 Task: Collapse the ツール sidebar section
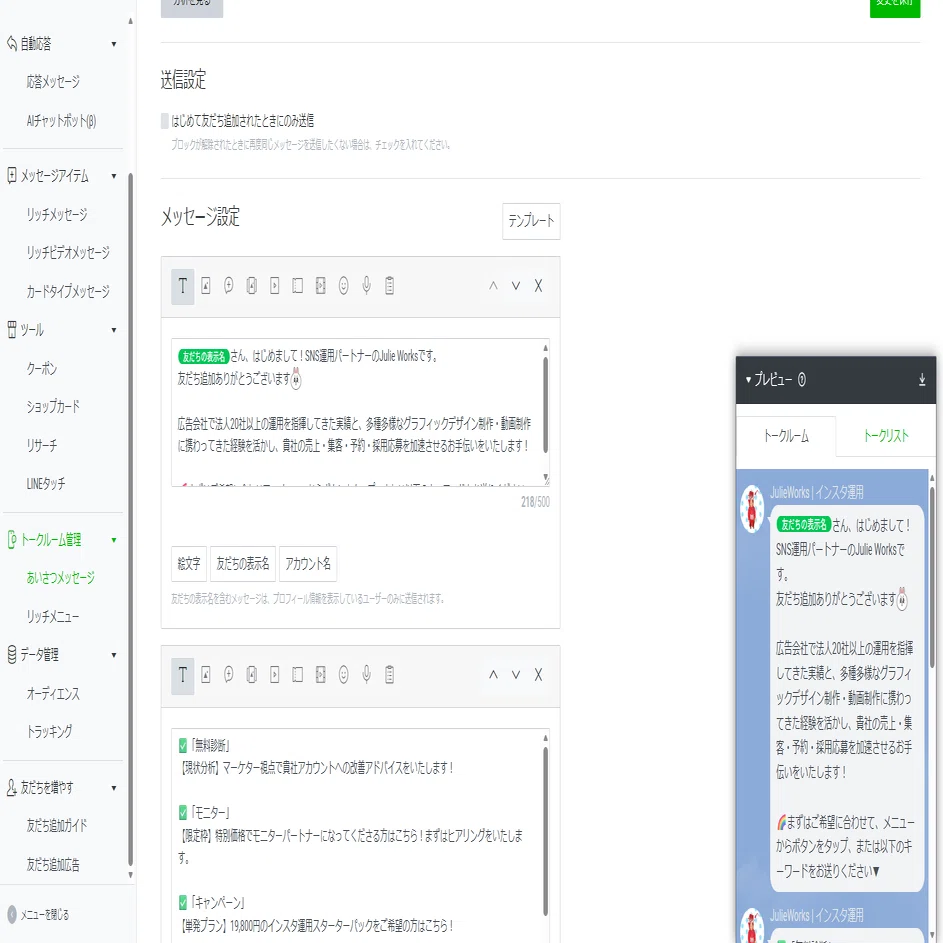click(x=114, y=330)
